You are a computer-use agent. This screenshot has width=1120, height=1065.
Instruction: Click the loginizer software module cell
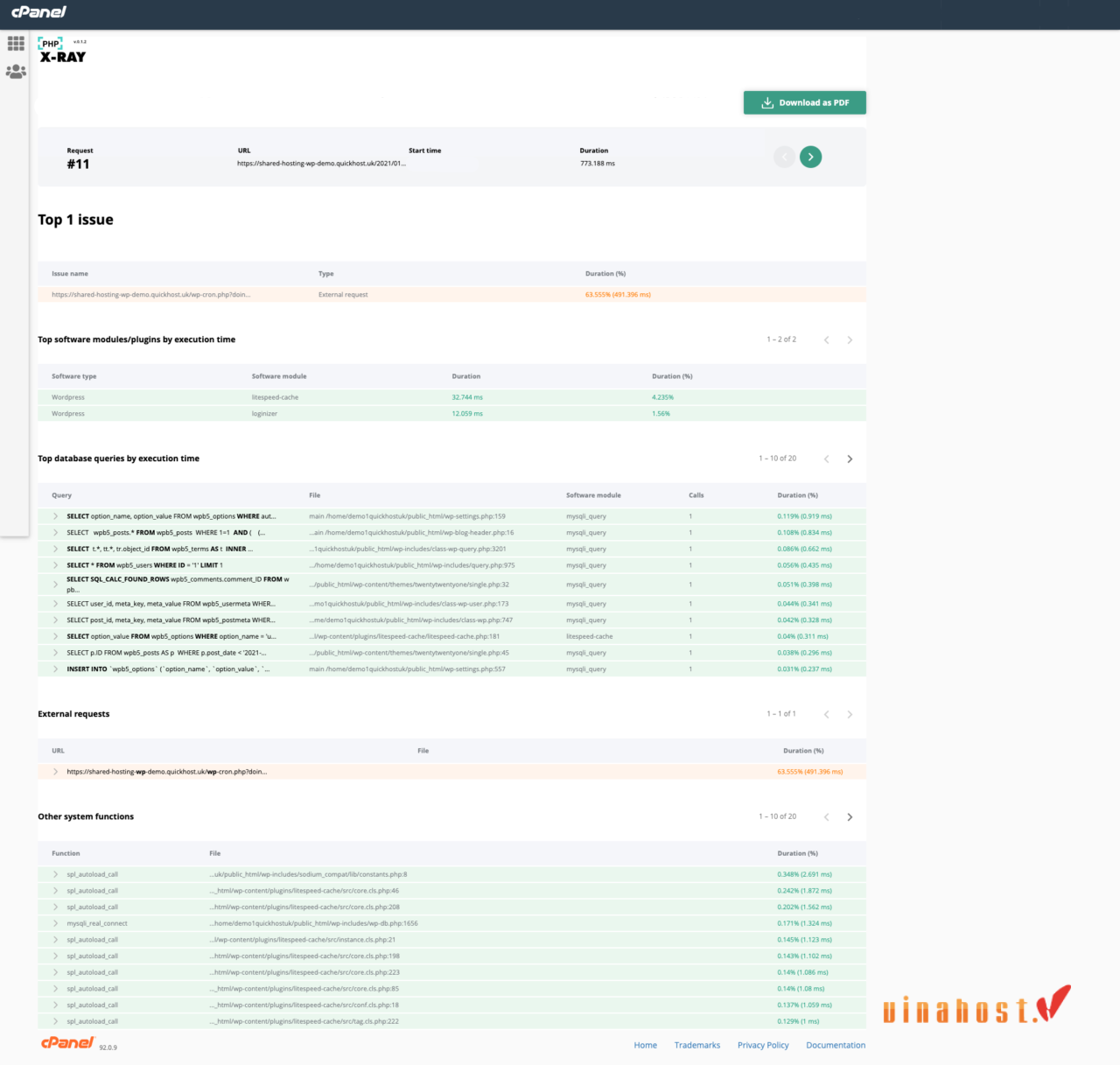click(x=264, y=414)
